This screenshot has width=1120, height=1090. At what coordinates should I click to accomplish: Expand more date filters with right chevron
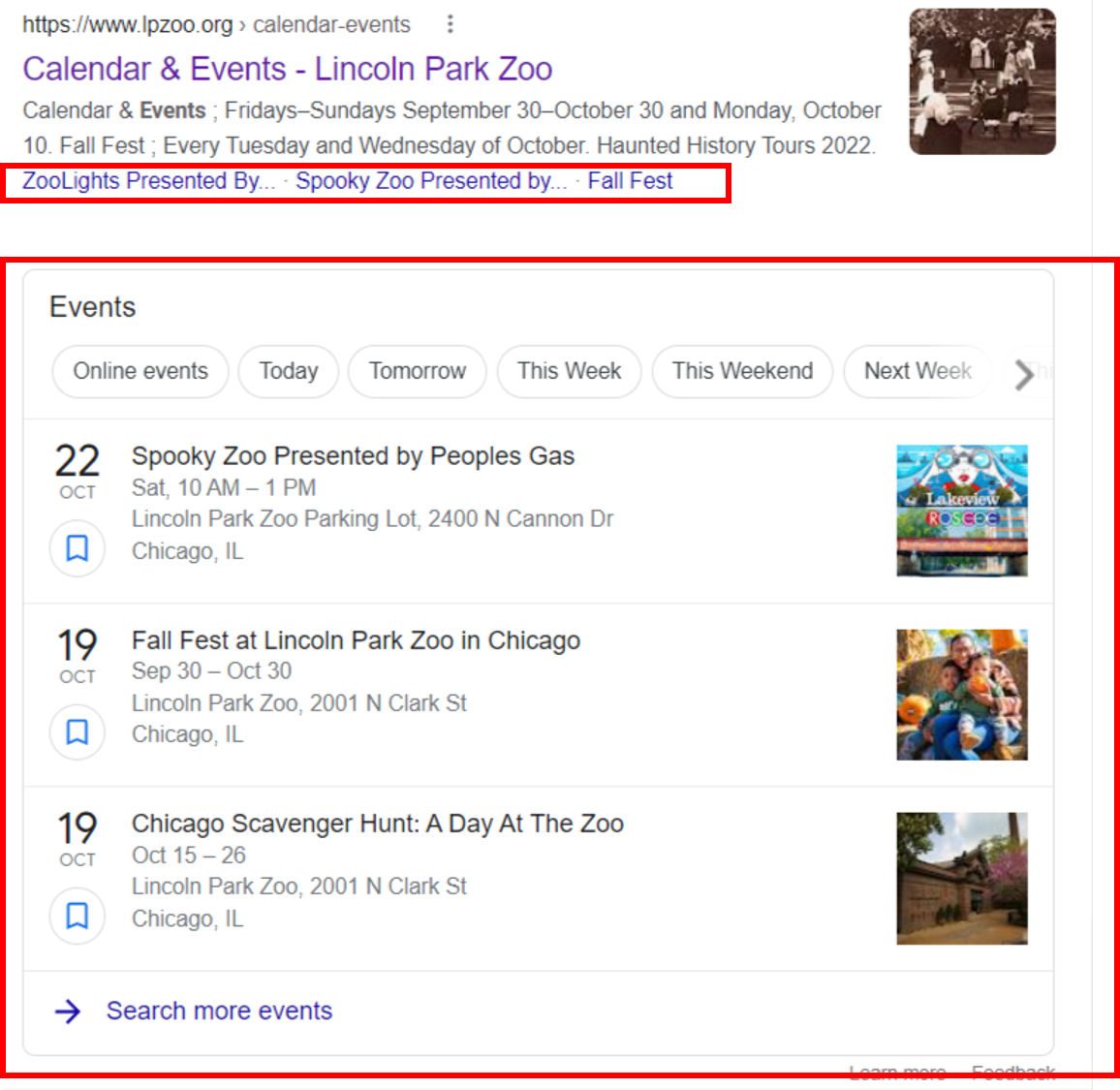(x=1024, y=374)
